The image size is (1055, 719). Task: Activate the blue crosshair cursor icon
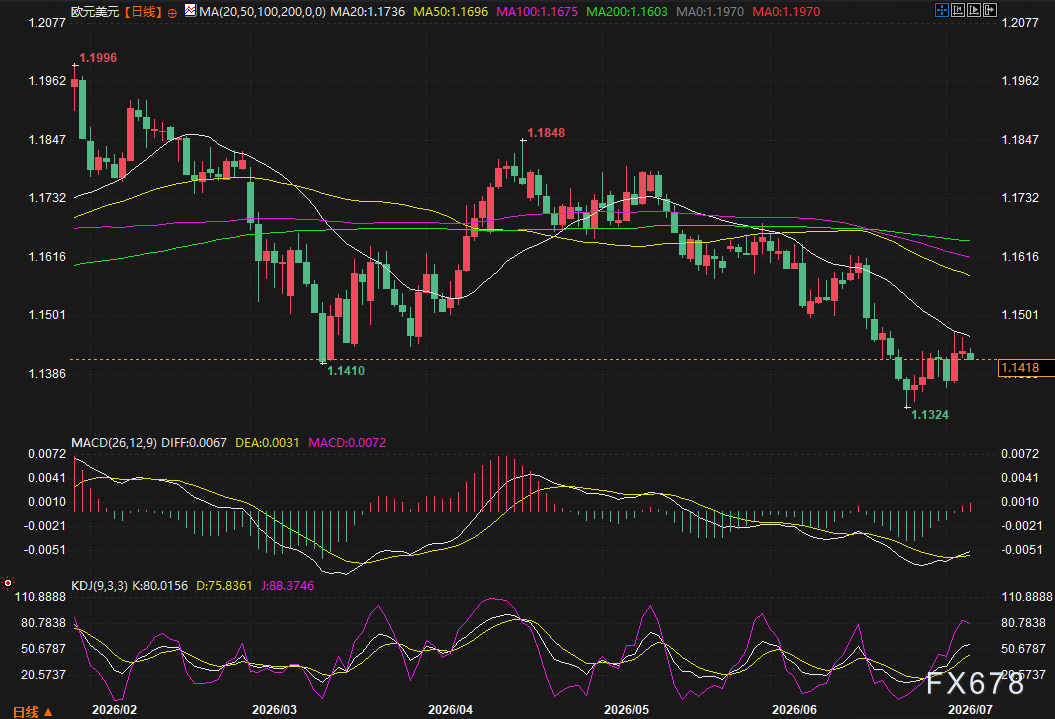(x=942, y=10)
